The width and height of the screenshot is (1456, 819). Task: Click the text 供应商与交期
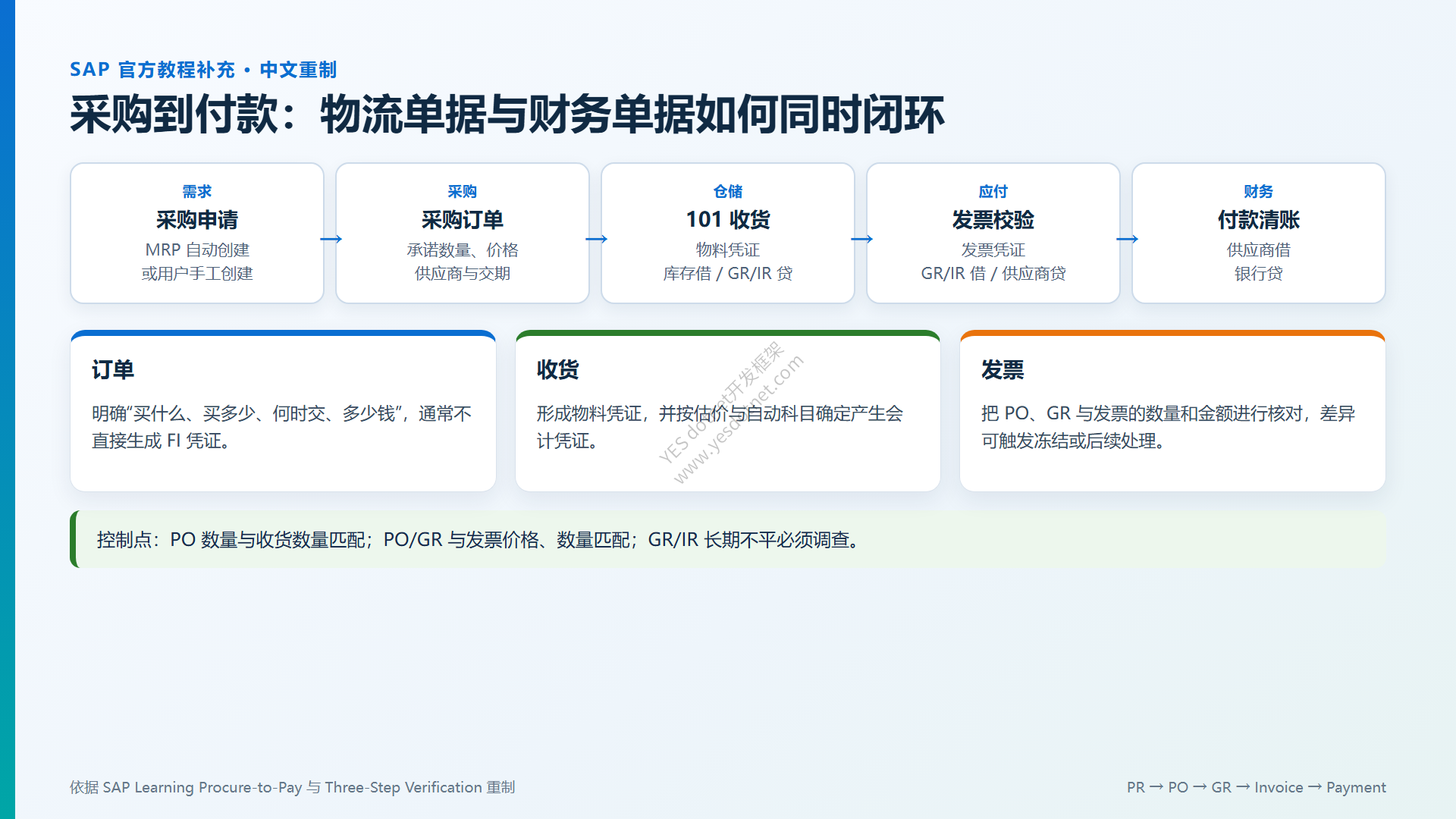tap(463, 273)
